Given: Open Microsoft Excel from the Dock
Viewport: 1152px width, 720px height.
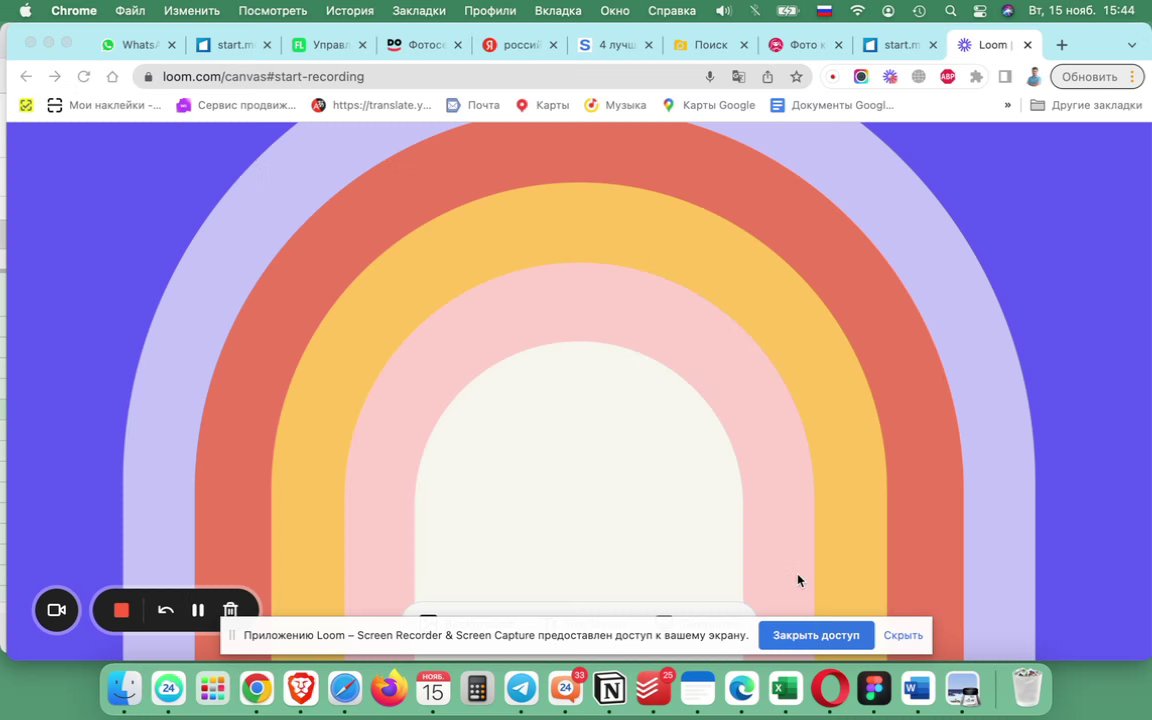Looking at the screenshot, I should [x=785, y=688].
